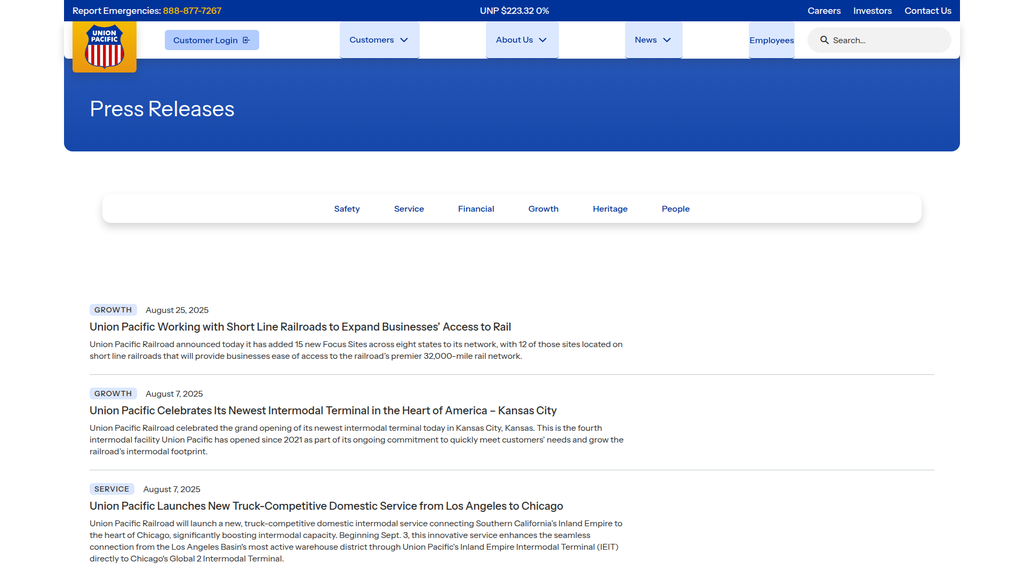Click the GROWTH tag dated August 25, 2025
1024x576 pixels.
(113, 310)
